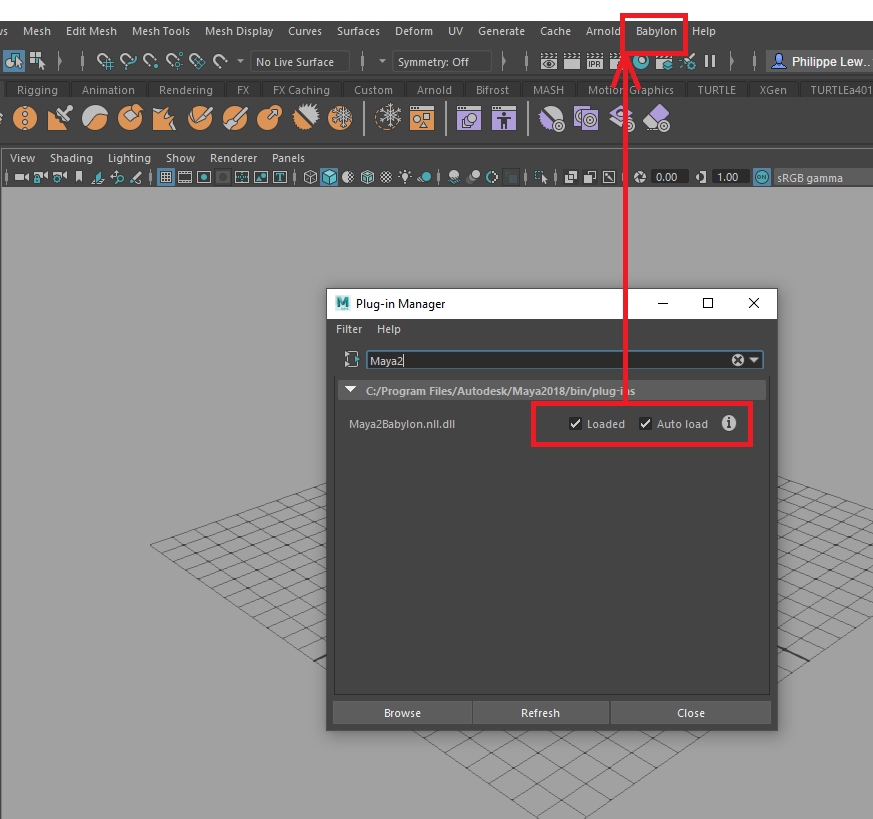Open the plug-in search history dropdown arrow
Screen dimensions: 873x819
click(754, 360)
